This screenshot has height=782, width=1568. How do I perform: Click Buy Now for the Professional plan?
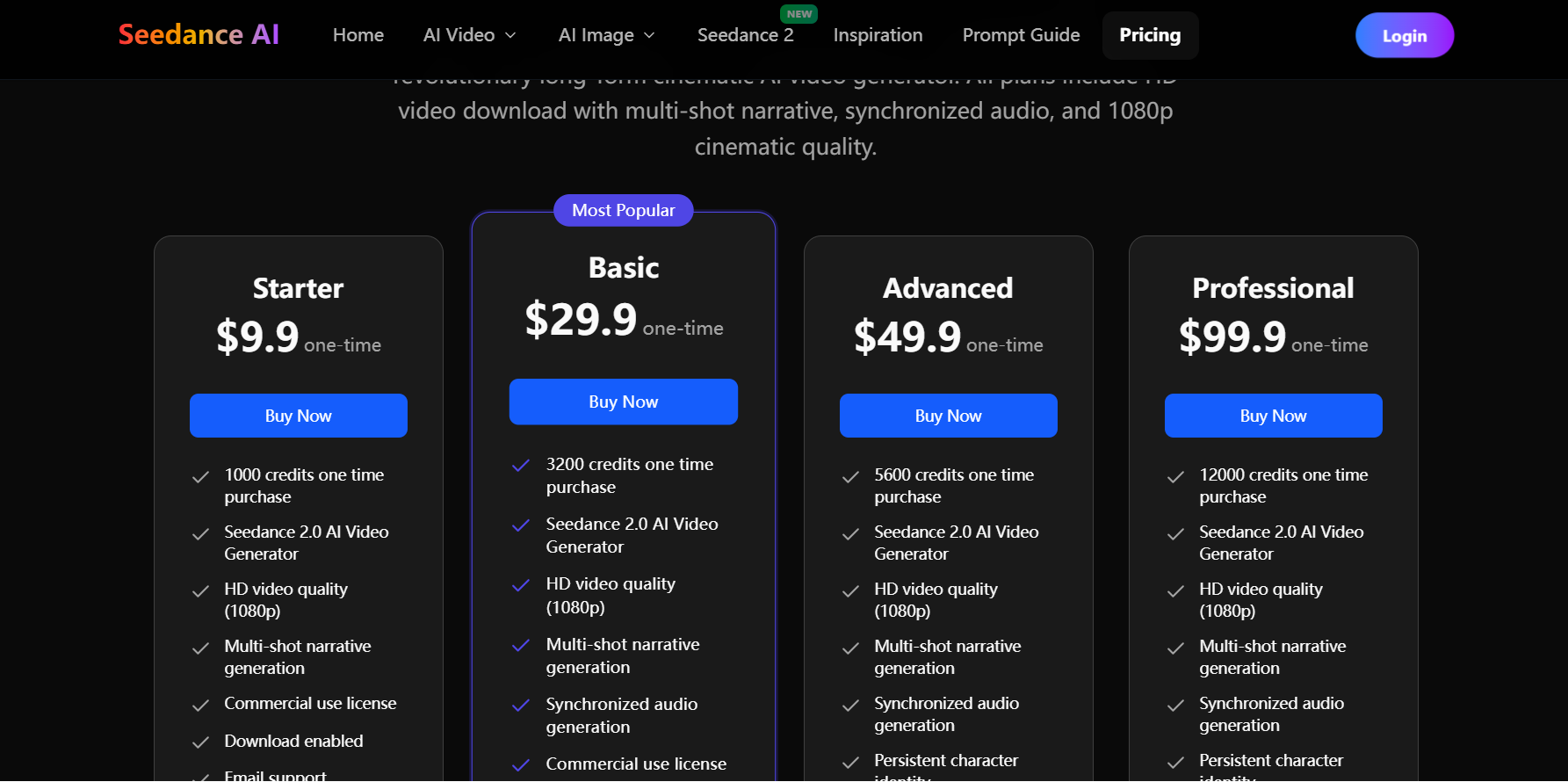[1273, 415]
